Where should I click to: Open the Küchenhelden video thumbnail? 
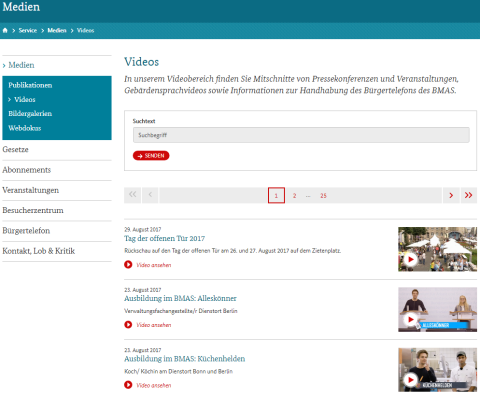[x=437, y=370]
